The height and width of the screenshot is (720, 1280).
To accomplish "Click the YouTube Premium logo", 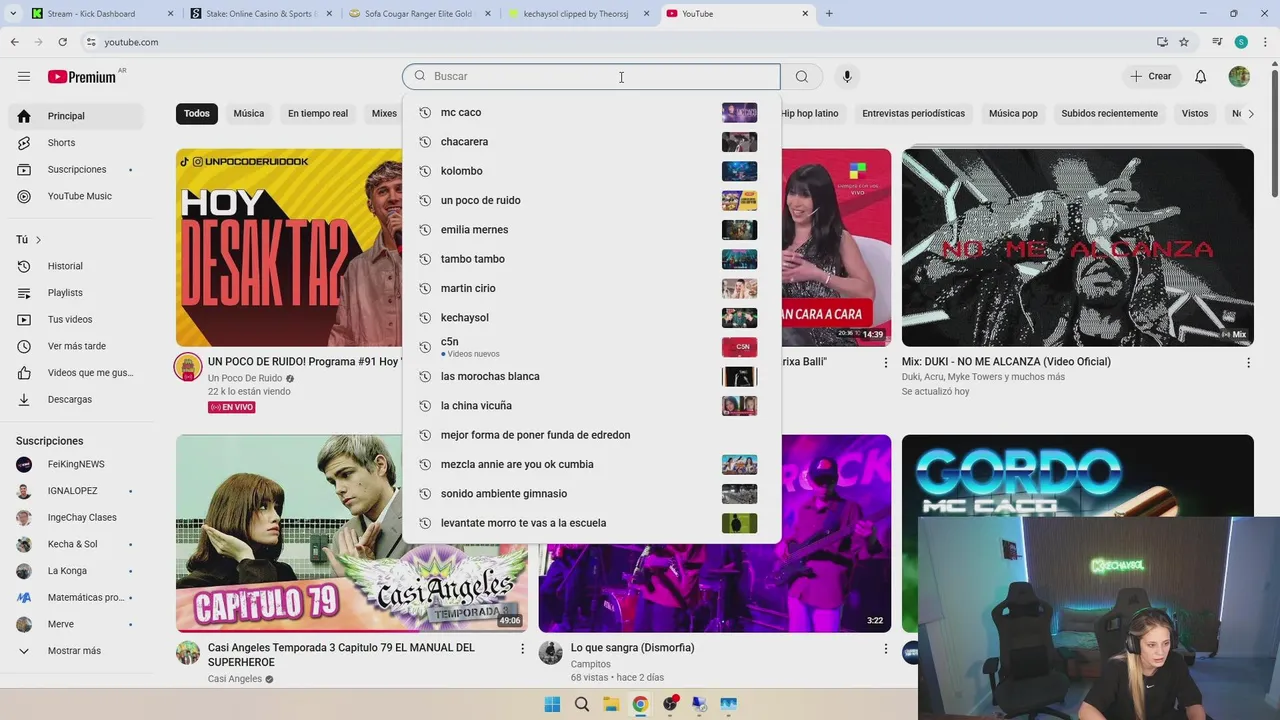I will tap(82, 77).
